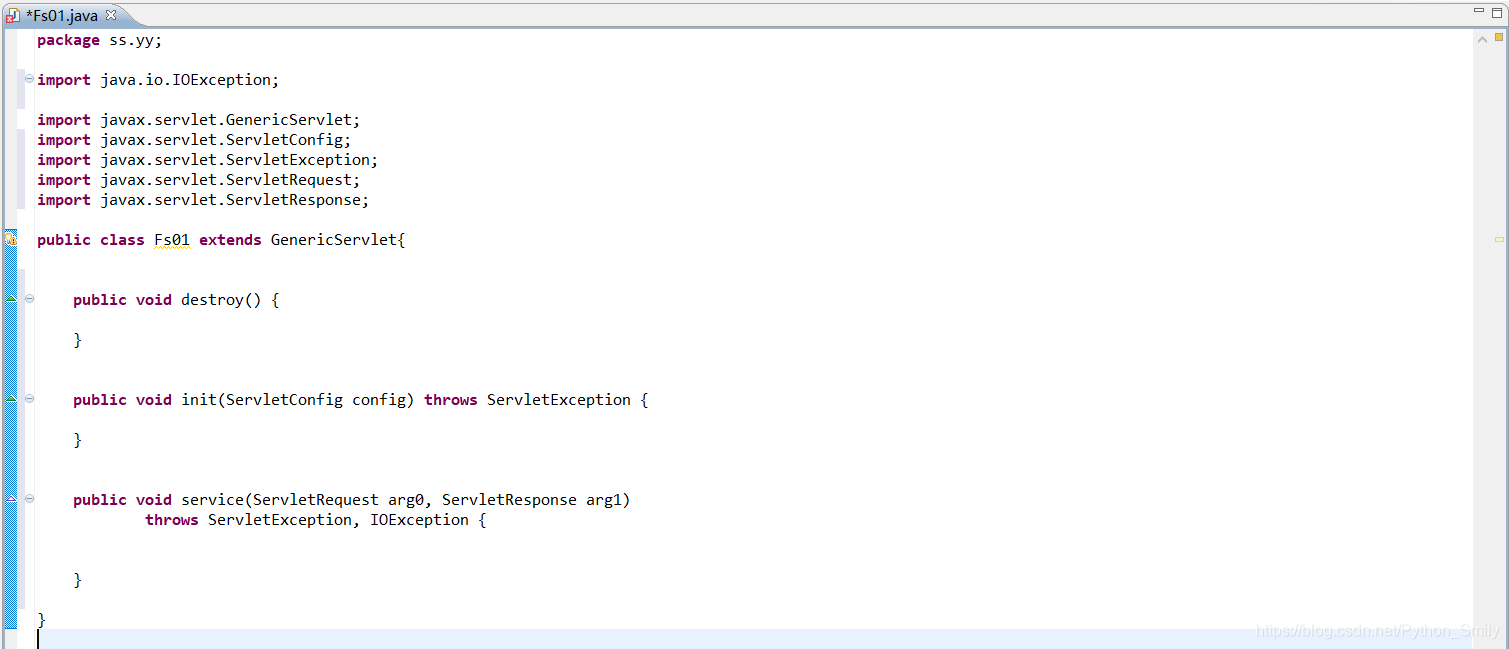
Task: Click 'config' parameter in init method
Action: pos(379,400)
